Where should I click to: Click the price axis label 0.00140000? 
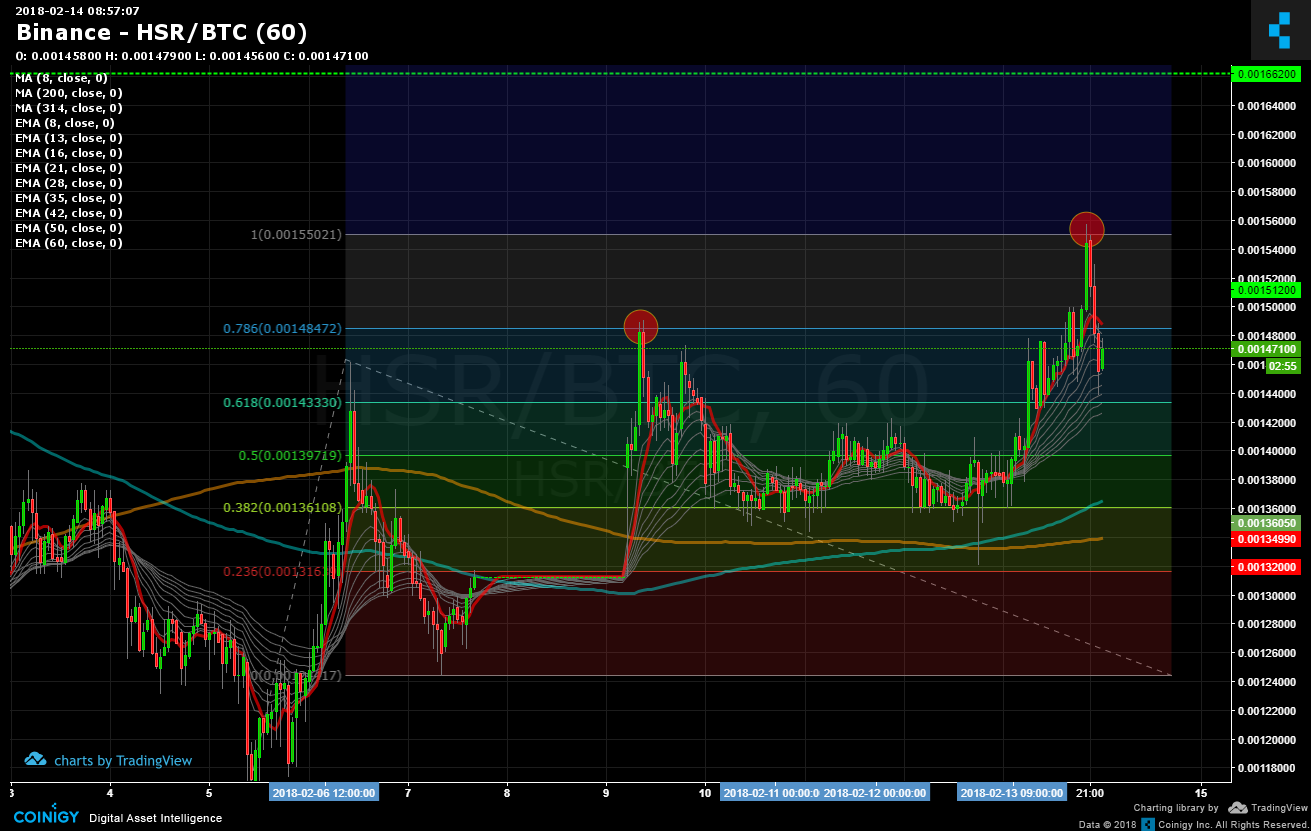pyautogui.click(x=1267, y=452)
